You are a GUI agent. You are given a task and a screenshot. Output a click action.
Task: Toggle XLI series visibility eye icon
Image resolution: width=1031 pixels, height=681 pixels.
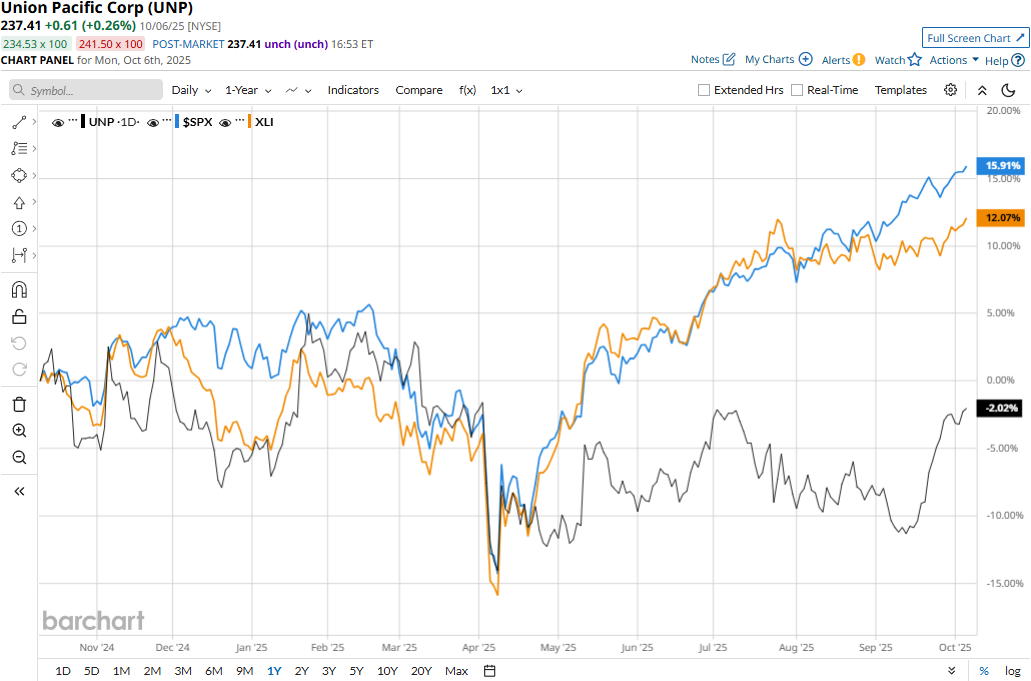coord(226,122)
